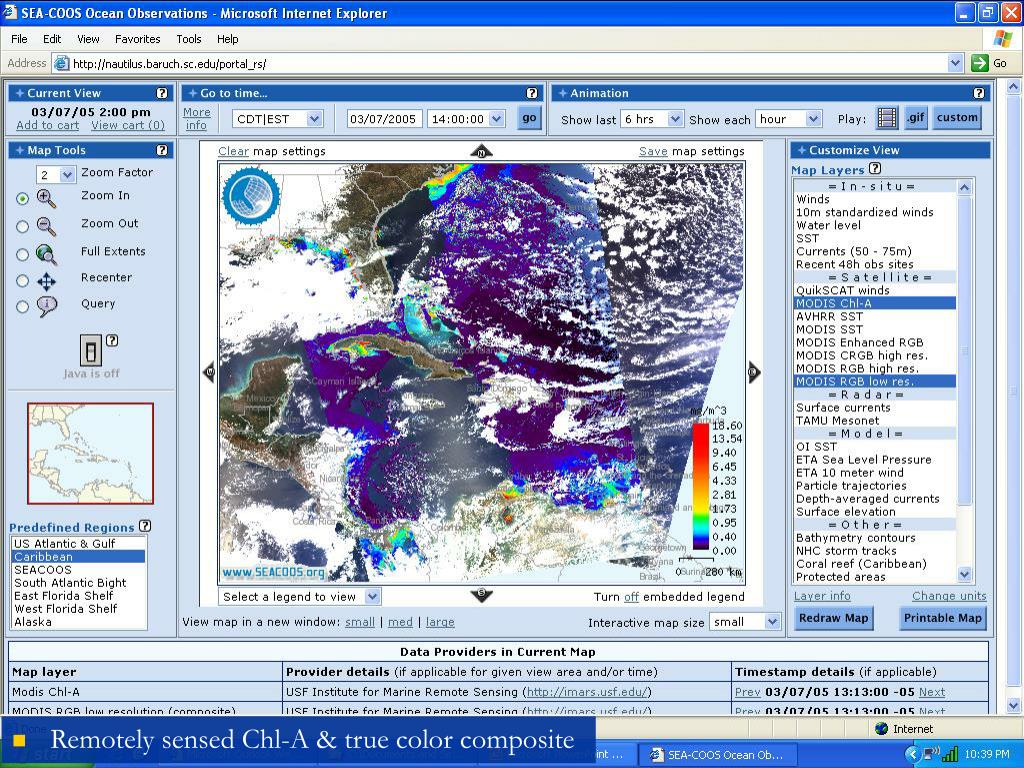The image size is (1024, 768).
Task: Open help for Map Tools panel
Action: point(162,150)
